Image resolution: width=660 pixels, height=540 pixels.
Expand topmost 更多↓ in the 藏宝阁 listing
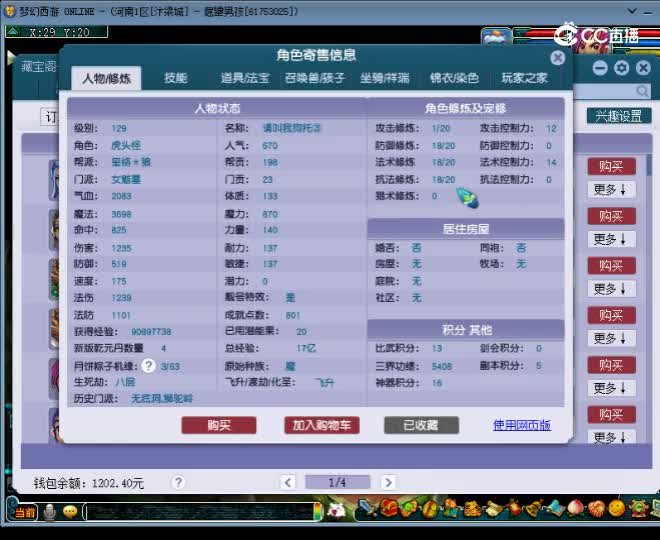point(611,189)
